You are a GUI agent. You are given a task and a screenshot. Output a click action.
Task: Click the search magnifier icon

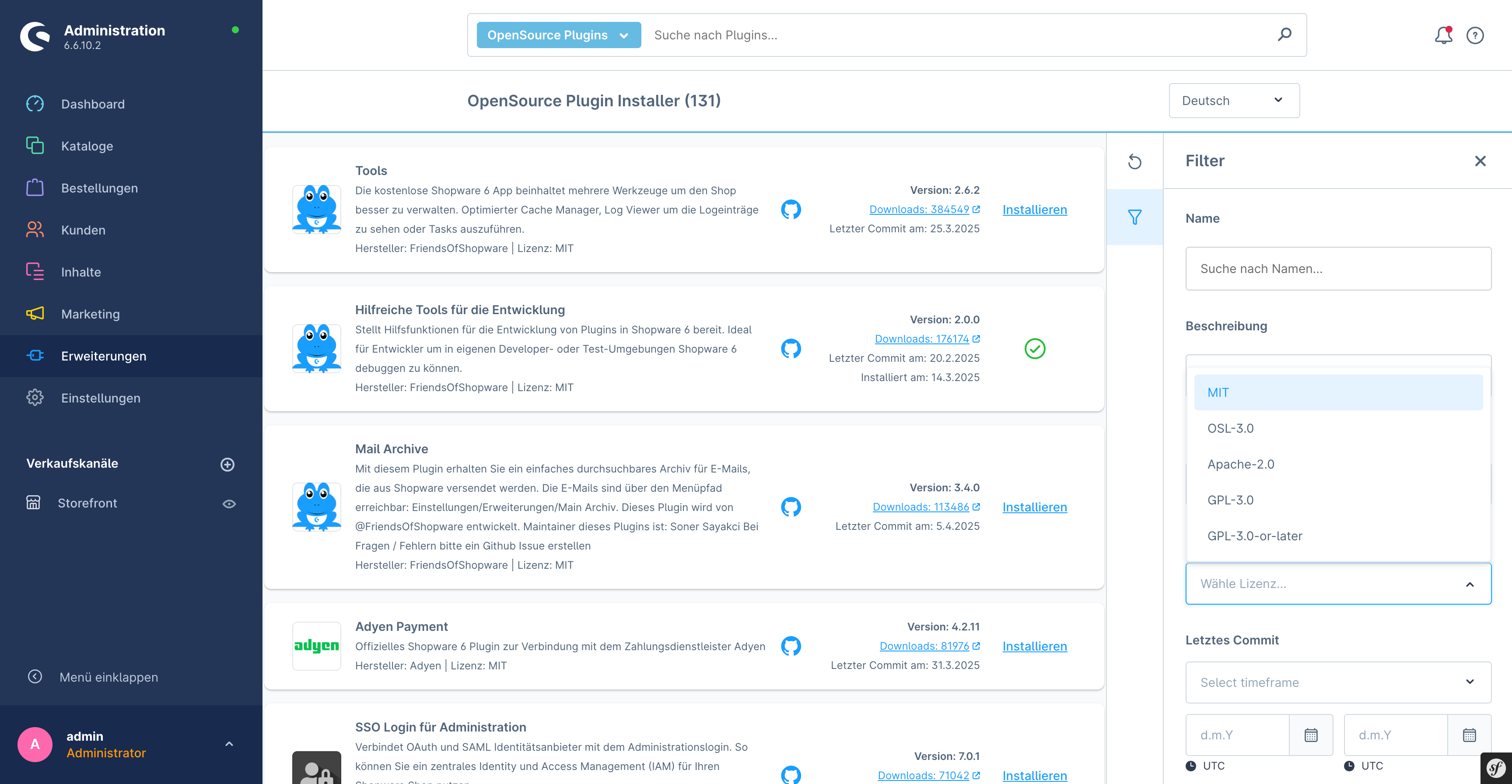(1284, 35)
